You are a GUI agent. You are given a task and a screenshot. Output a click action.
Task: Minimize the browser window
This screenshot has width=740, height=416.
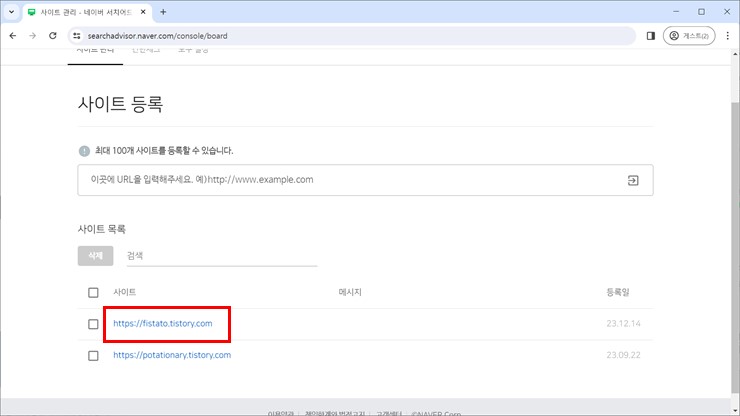tap(676, 12)
